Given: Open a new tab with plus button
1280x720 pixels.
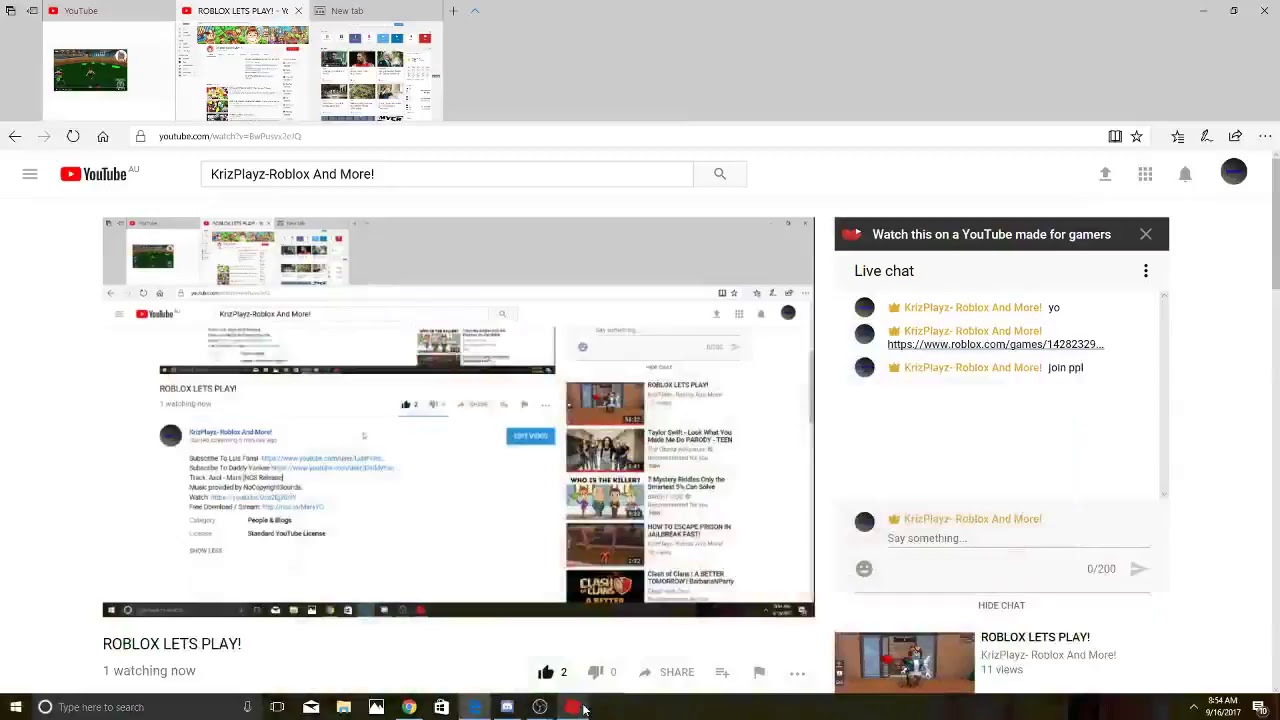Looking at the screenshot, I should (x=453, y=11).
